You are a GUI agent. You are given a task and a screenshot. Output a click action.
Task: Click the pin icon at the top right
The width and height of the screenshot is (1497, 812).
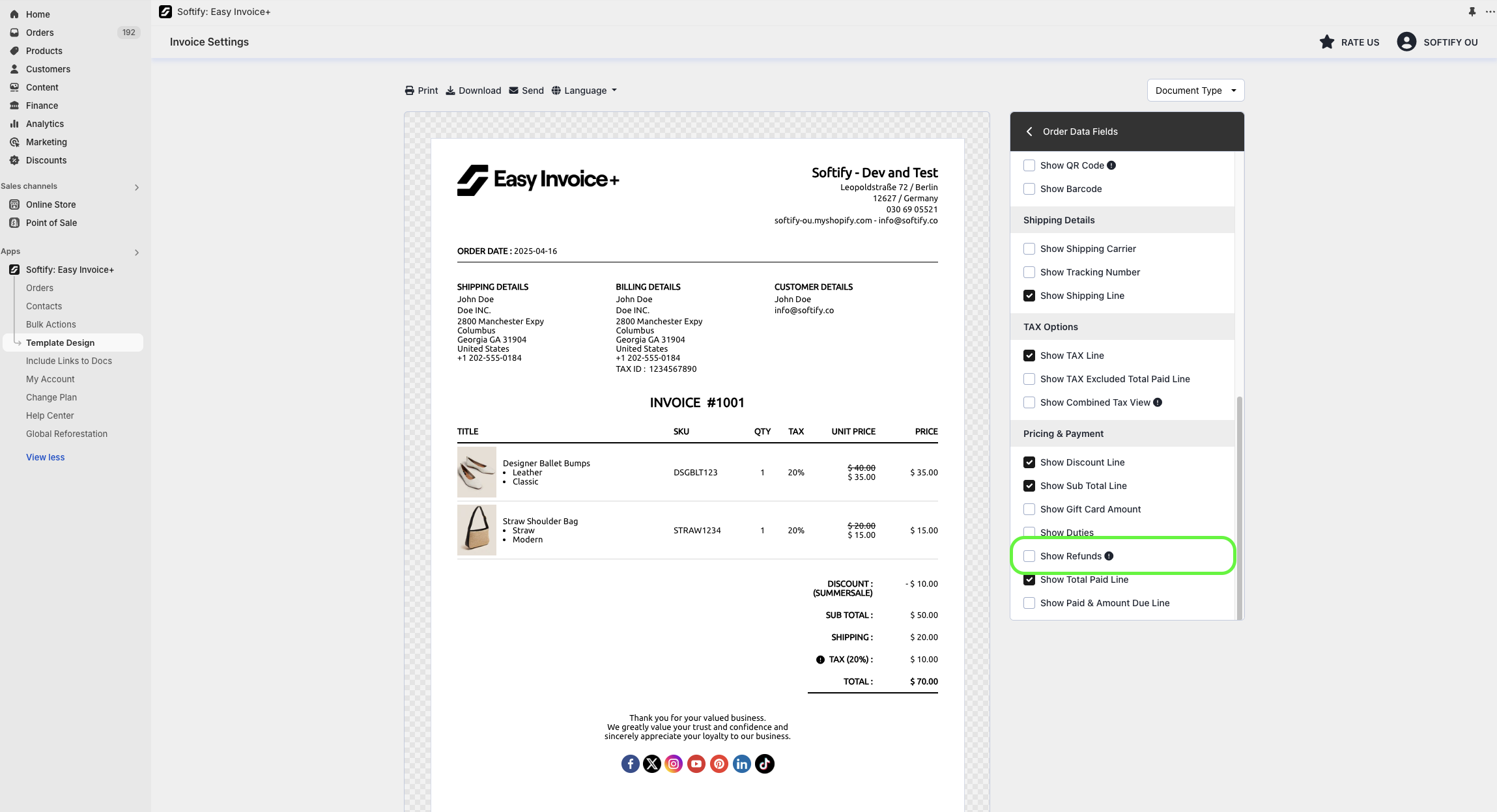coord(1472,12)
